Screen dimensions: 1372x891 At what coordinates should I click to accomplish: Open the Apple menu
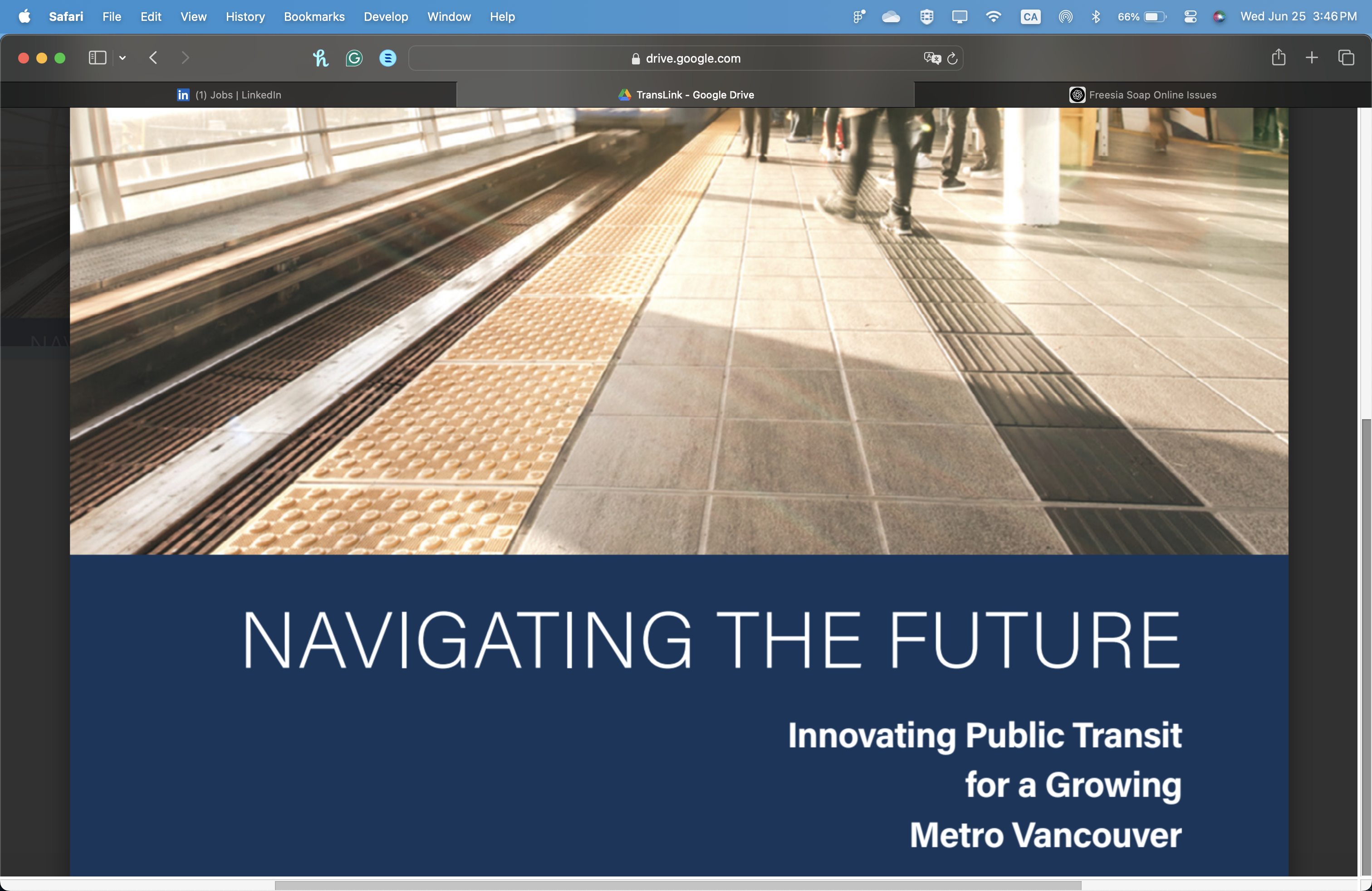(x=24, y=17)
